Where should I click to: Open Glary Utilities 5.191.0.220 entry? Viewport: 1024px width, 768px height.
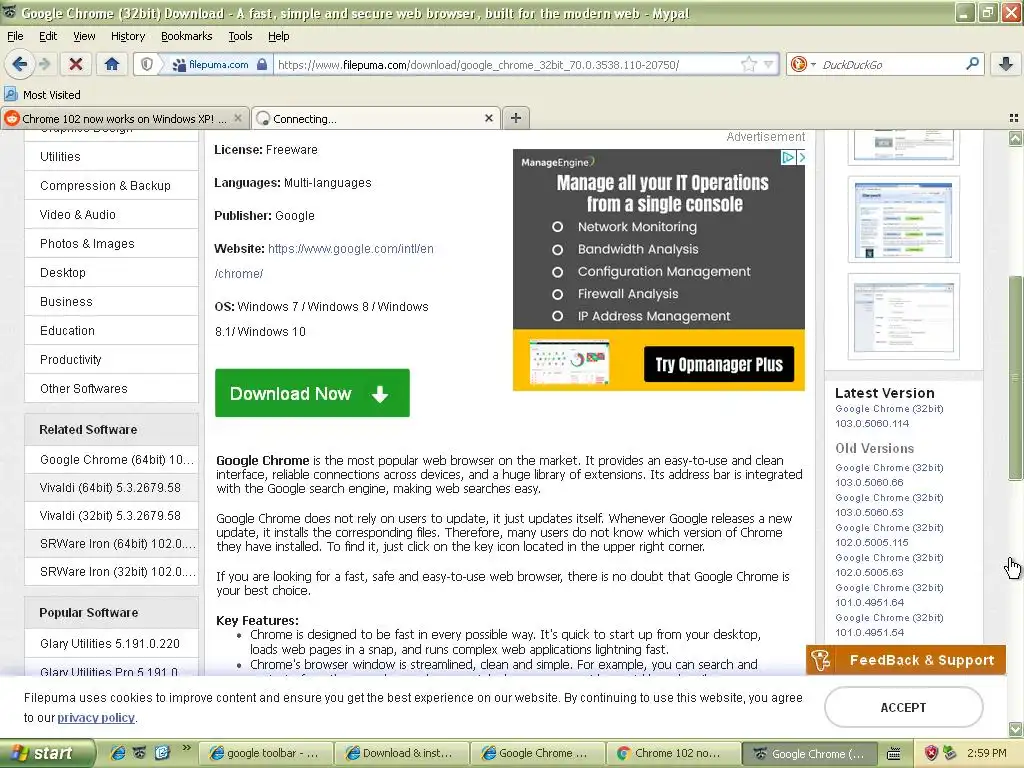(x=111, y=643)
